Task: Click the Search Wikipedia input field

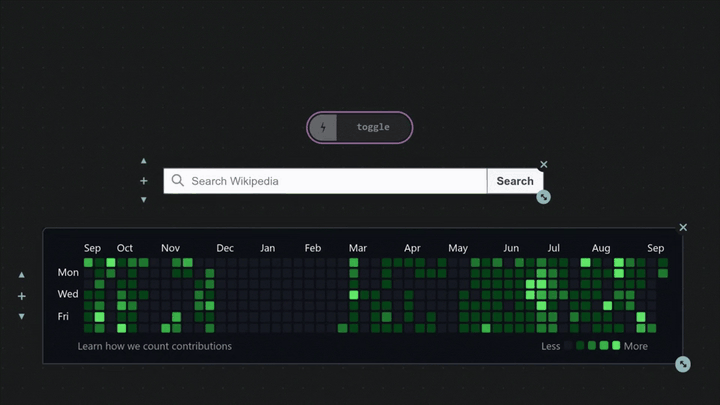Action: 325,181
